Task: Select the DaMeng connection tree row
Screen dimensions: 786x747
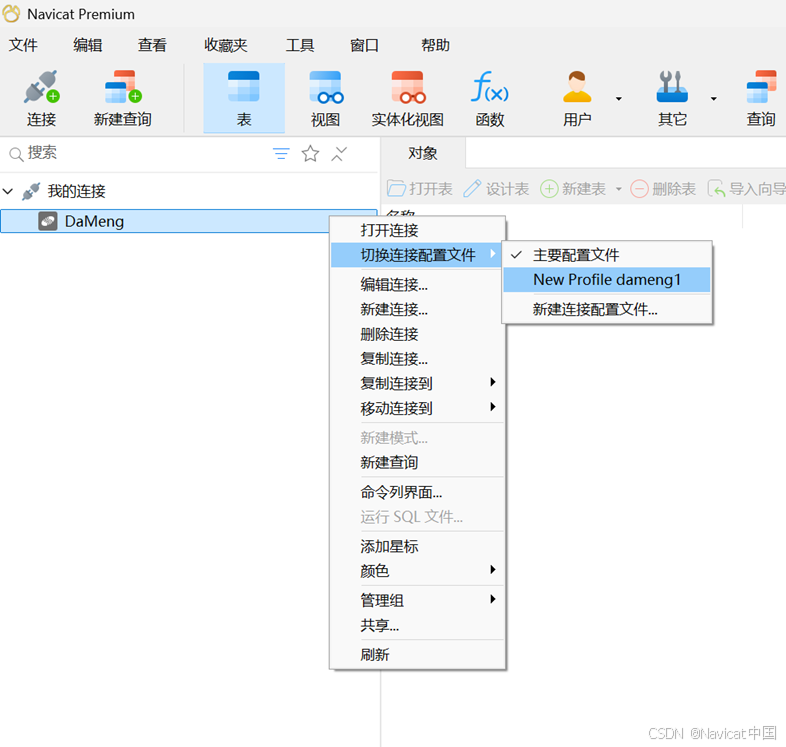Action: [188, 221]
